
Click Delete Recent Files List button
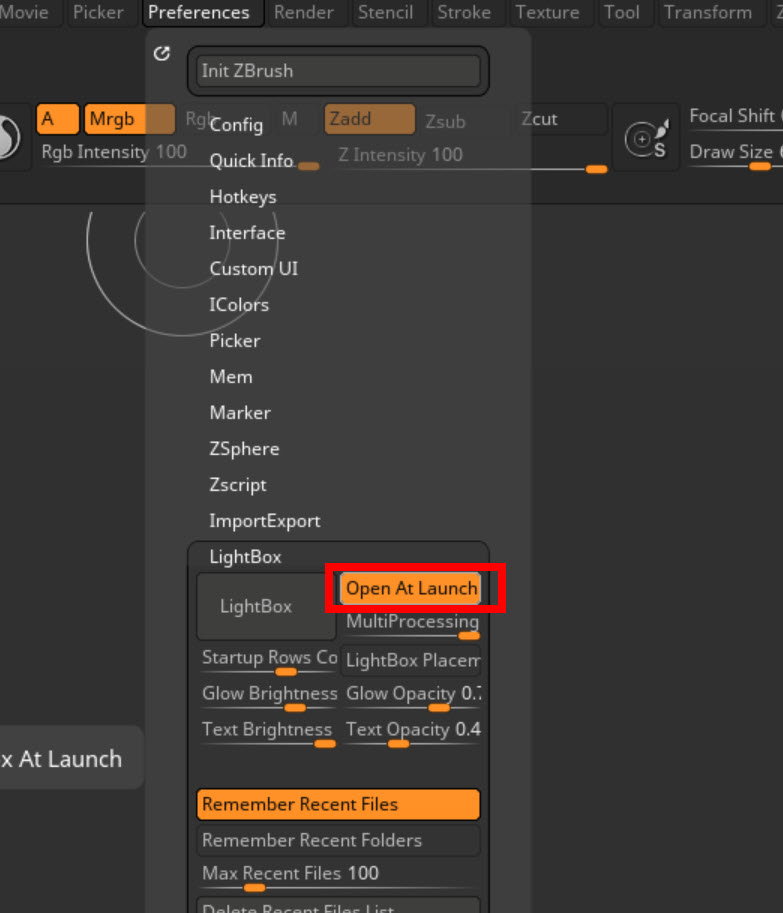[x=338, y=906]
